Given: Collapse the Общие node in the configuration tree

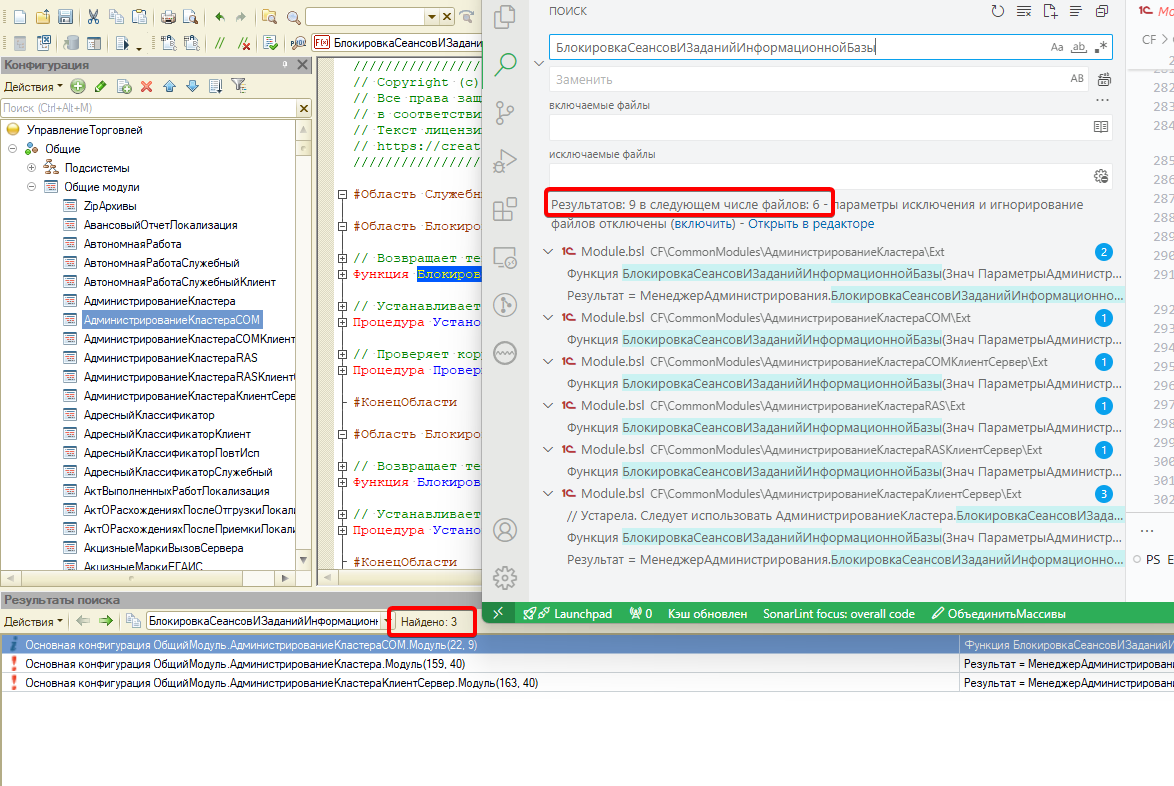Looking at the screenshot, I should point(13,149).
